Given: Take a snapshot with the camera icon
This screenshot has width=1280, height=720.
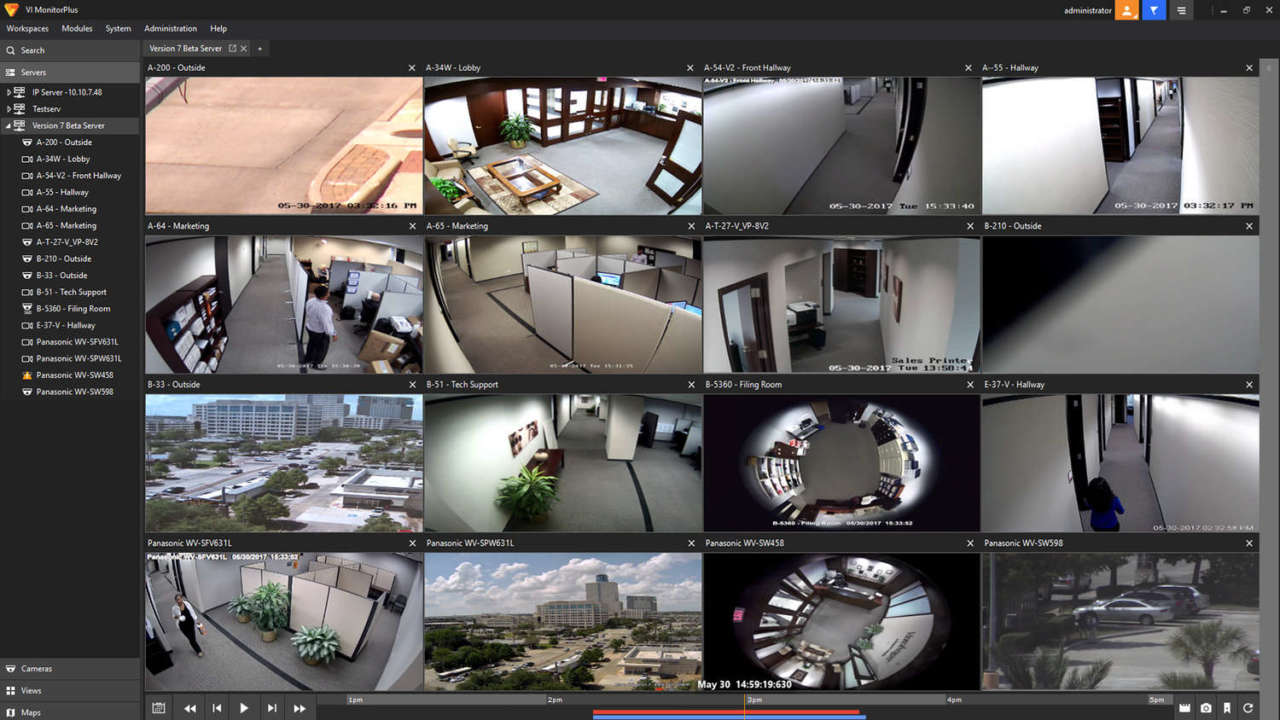Looking at the screenshot, I should (1206, 708).
